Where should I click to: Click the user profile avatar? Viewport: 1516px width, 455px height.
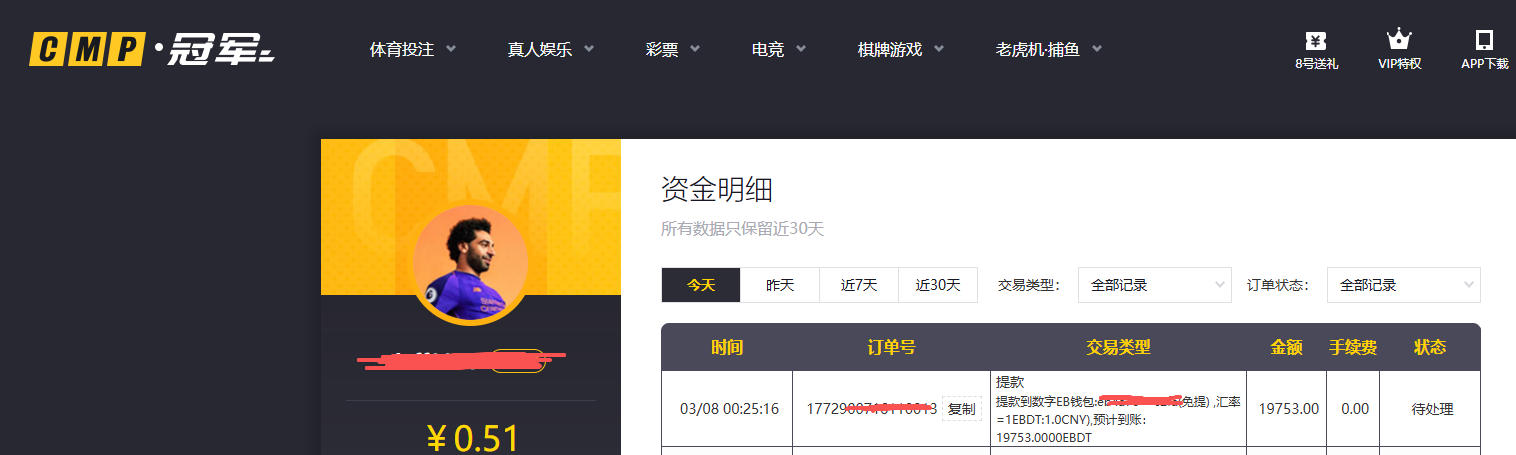pos(470,264)
